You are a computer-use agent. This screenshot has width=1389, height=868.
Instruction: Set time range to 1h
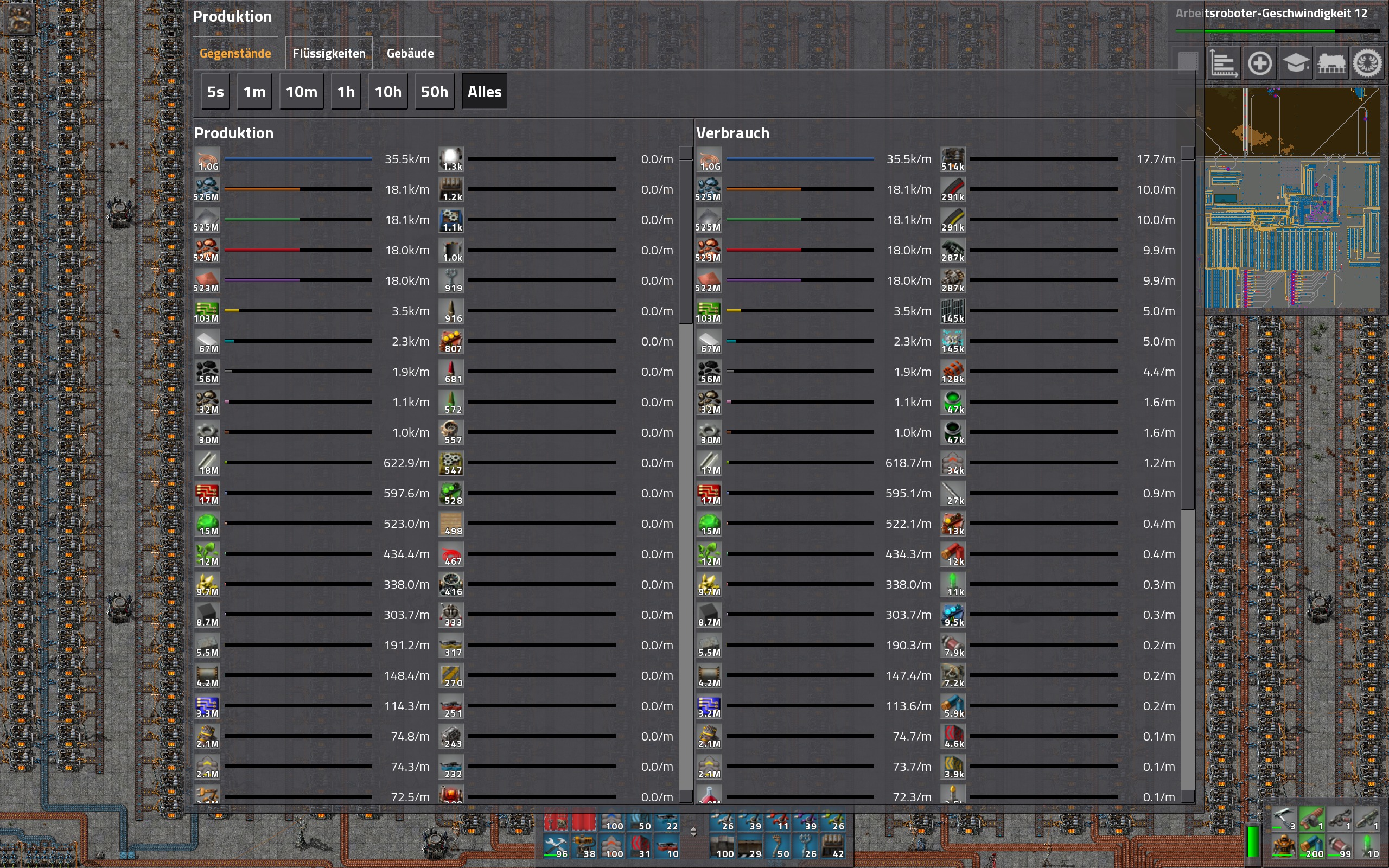pos(346,92)
